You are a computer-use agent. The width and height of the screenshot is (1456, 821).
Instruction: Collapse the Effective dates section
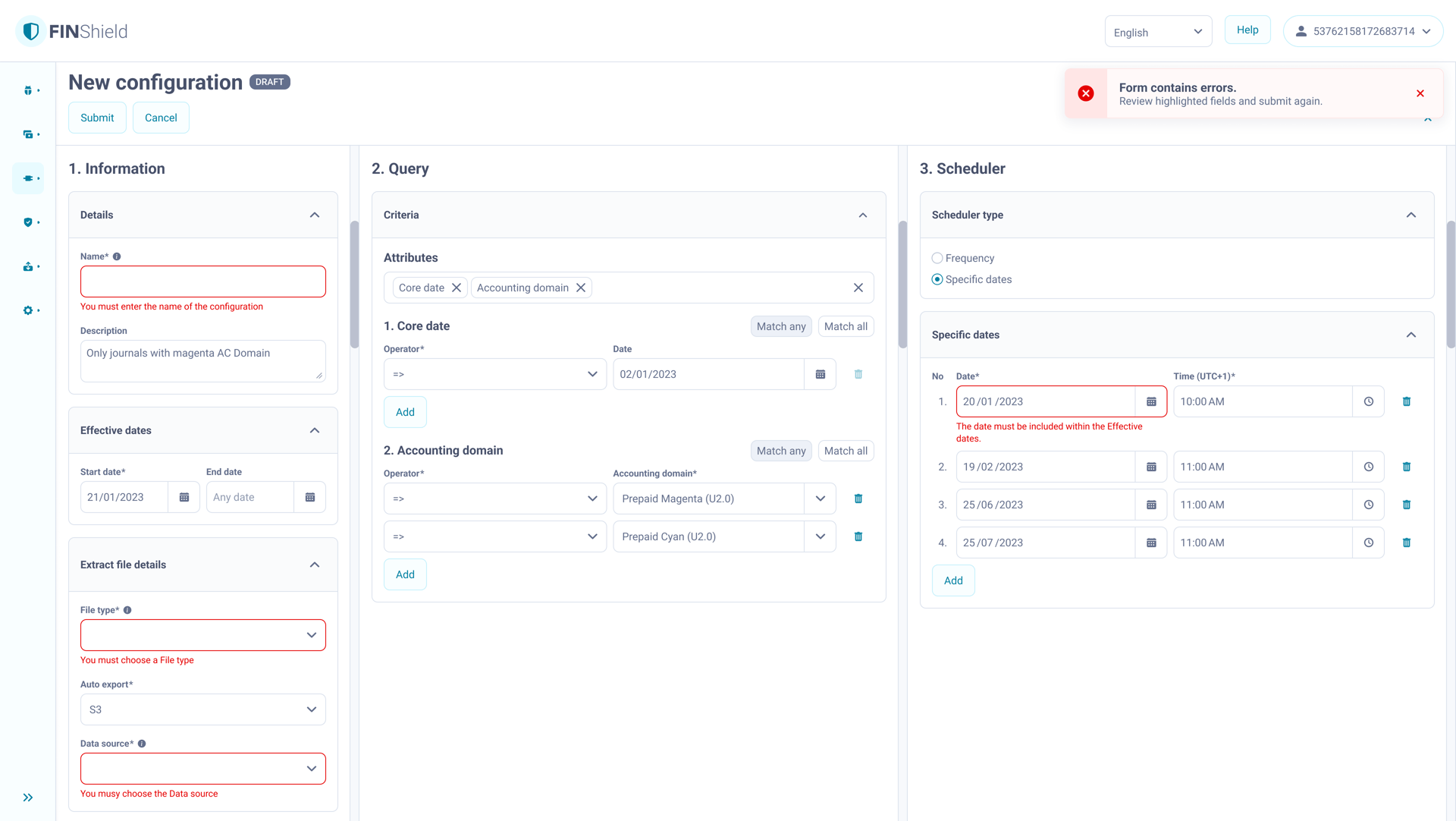click(x=315, y=430)
